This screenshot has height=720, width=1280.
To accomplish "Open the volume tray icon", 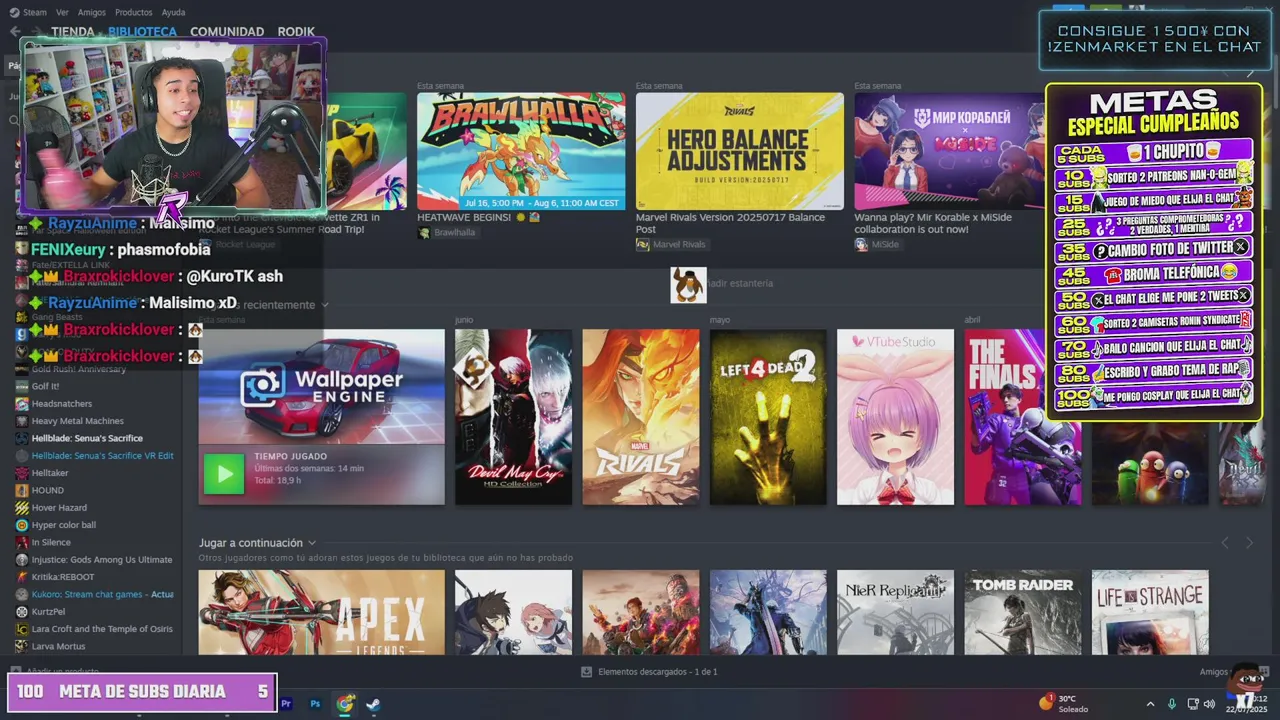I will pos(1209,704).
